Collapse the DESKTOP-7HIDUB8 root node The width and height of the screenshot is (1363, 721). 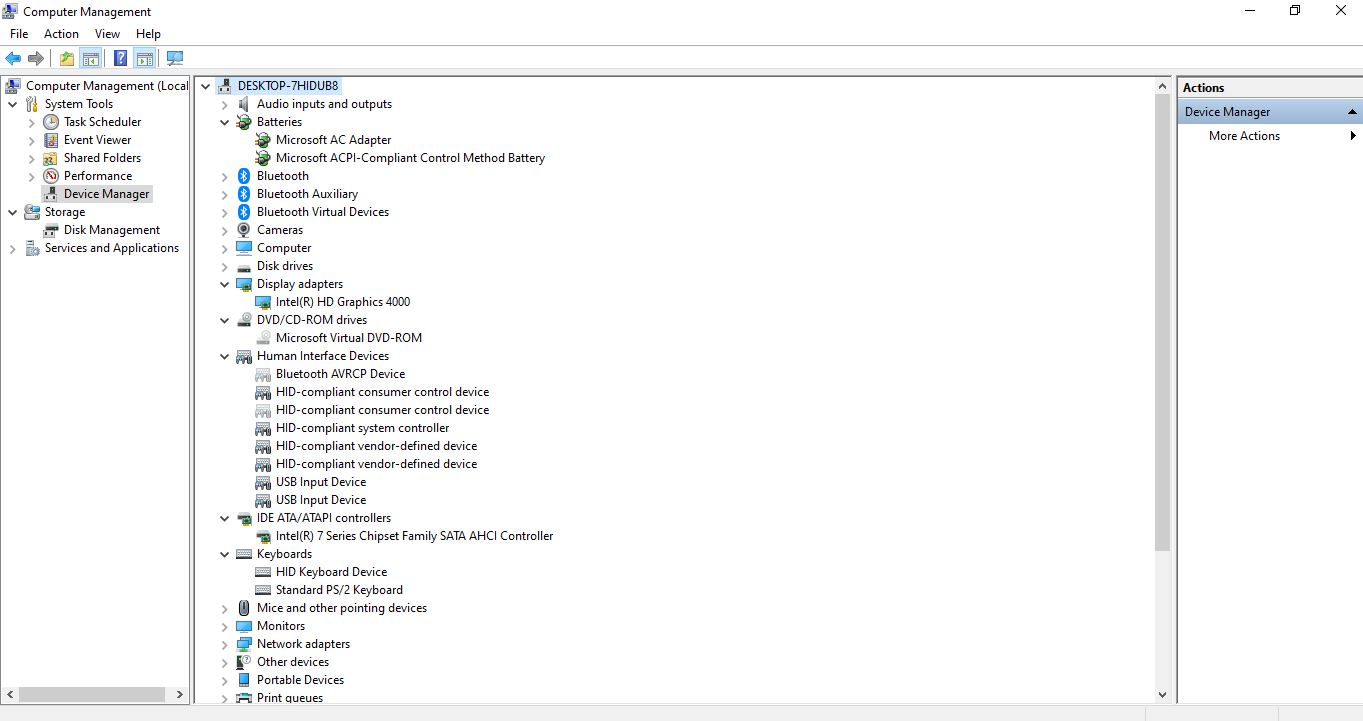coord(206,86)
